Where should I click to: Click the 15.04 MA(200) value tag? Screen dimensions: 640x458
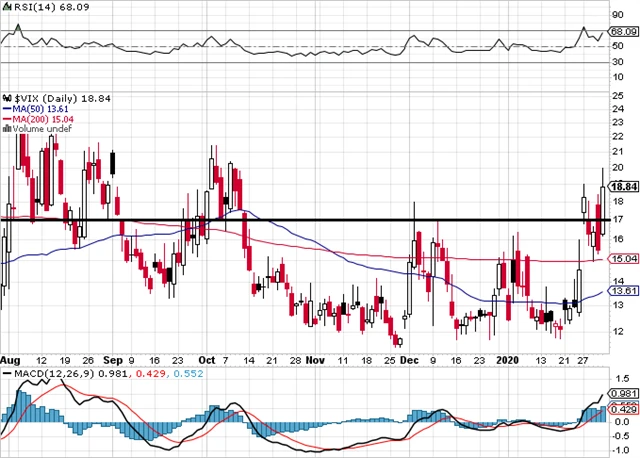pyautogui.click(x=623, y=258)
